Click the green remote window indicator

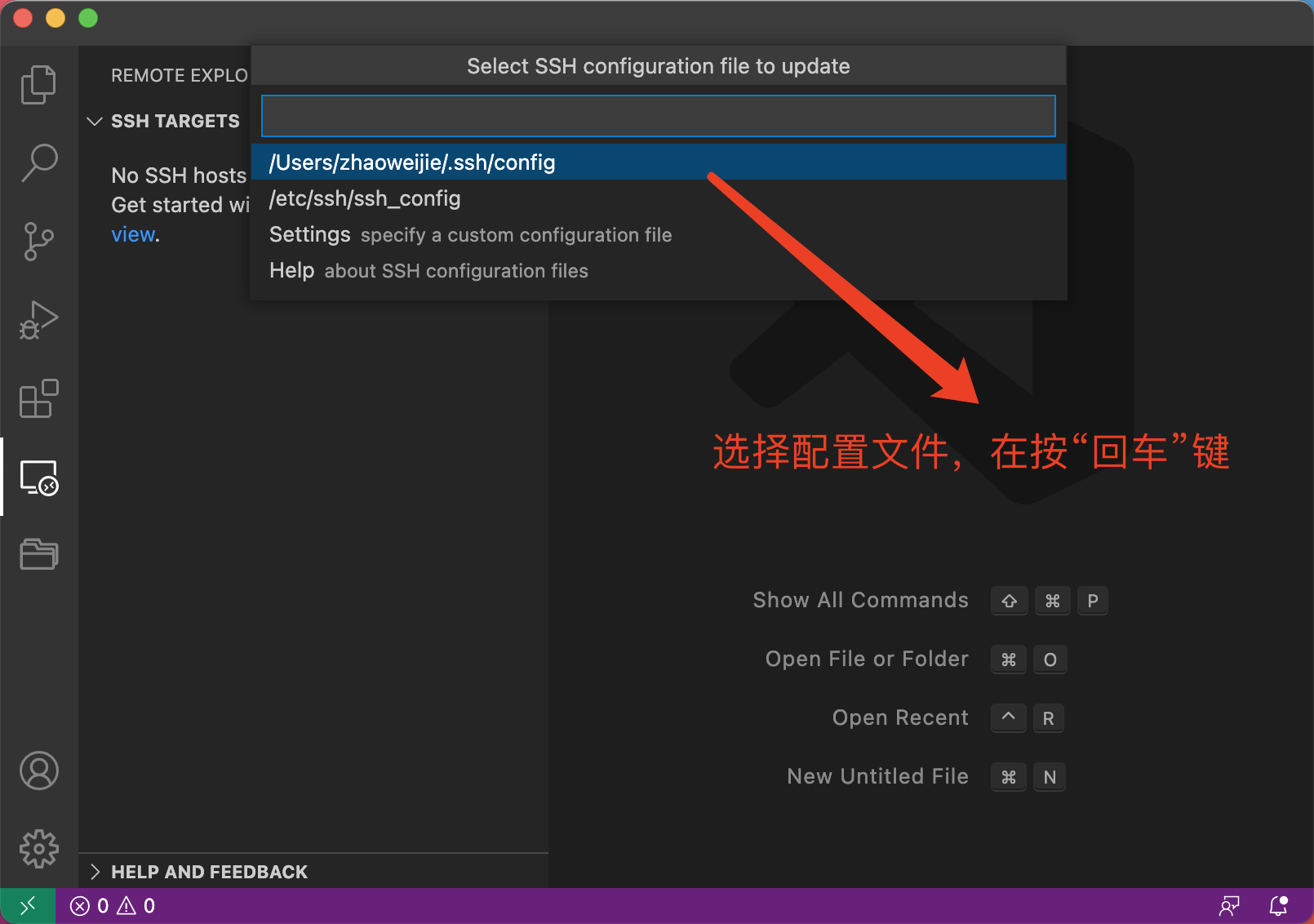[x=28, y=906]
